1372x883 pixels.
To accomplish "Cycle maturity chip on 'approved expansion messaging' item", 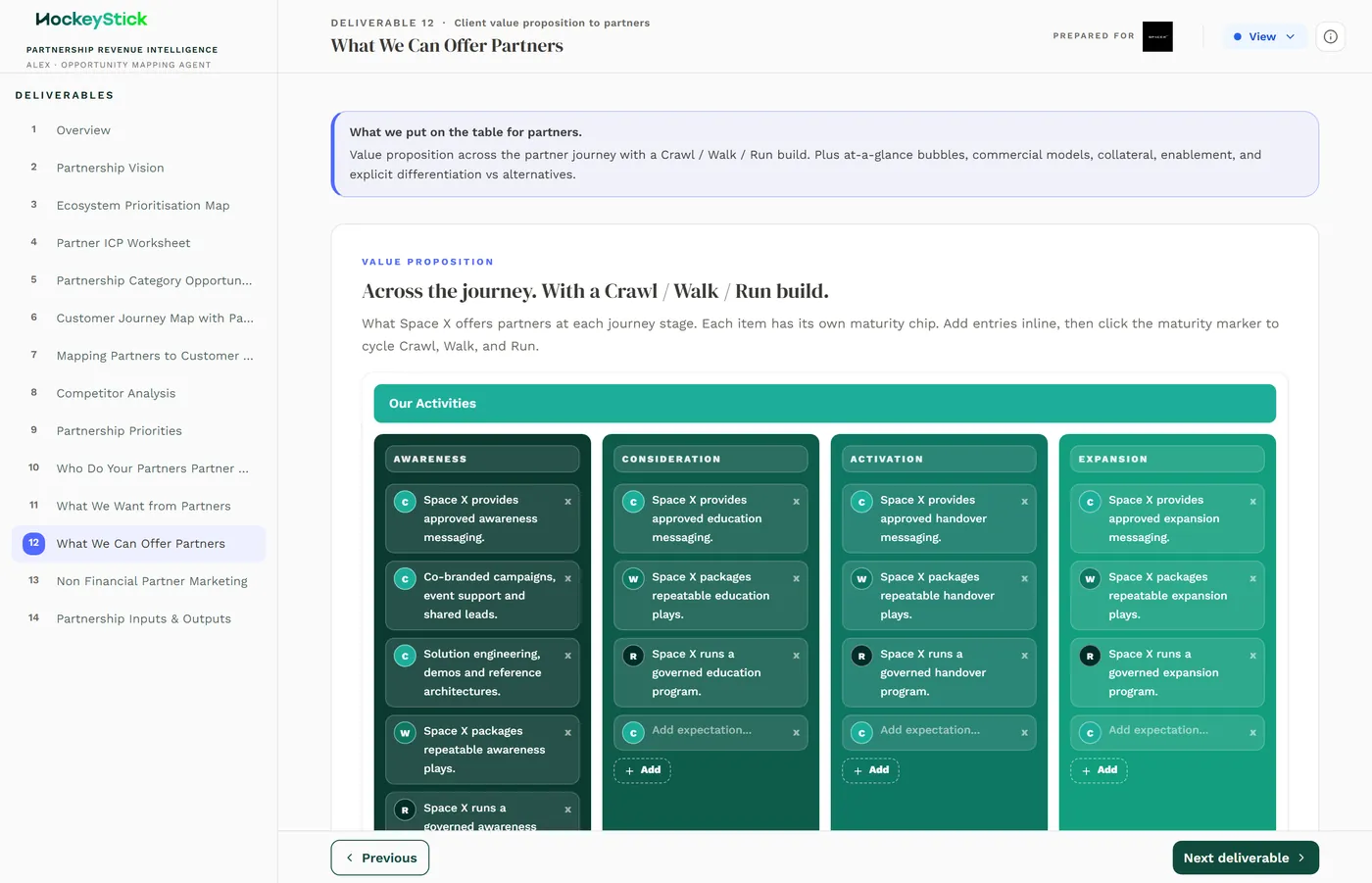I will (x=1090, y=502).
